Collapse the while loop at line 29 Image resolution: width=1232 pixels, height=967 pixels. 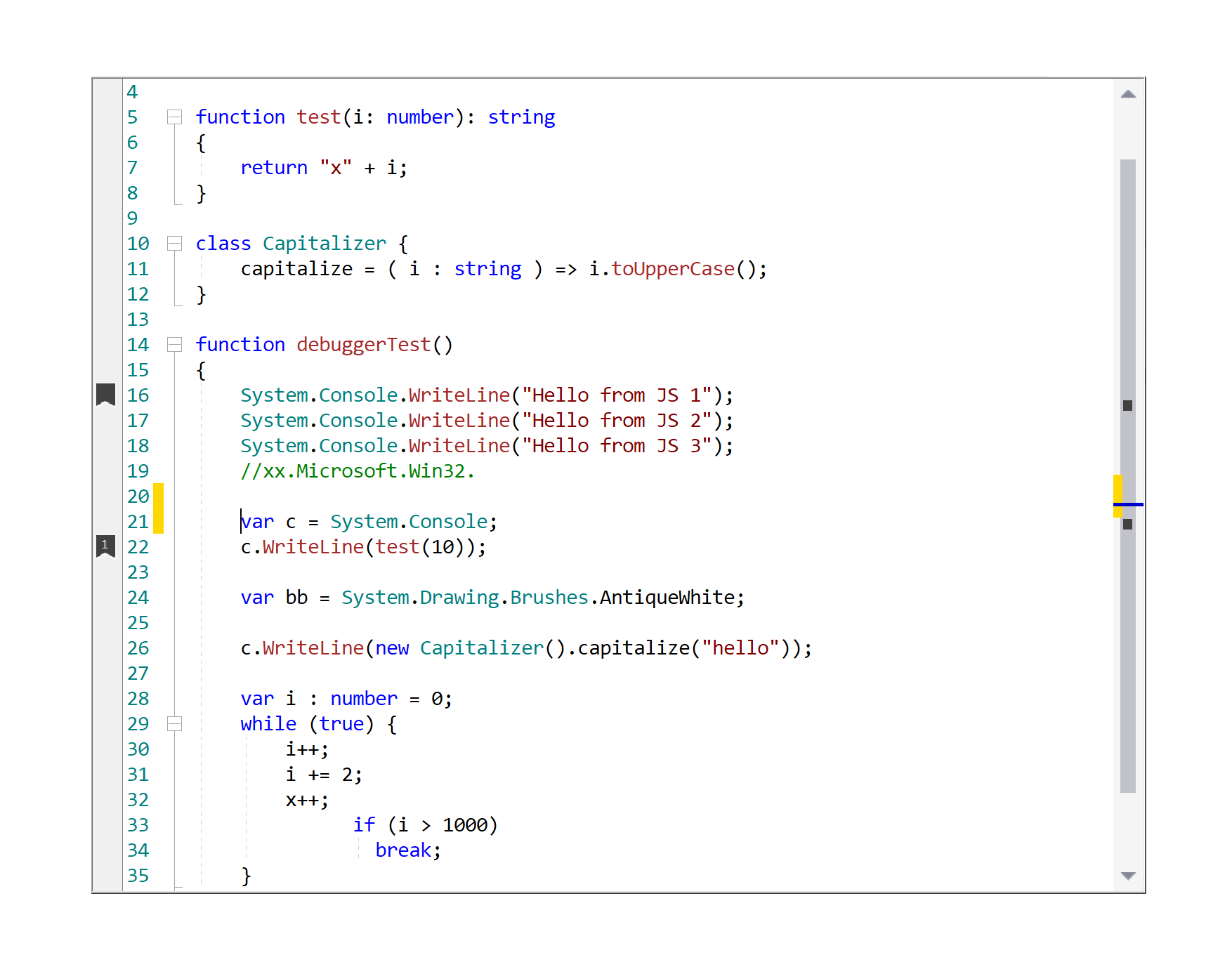tap(175, 723)
